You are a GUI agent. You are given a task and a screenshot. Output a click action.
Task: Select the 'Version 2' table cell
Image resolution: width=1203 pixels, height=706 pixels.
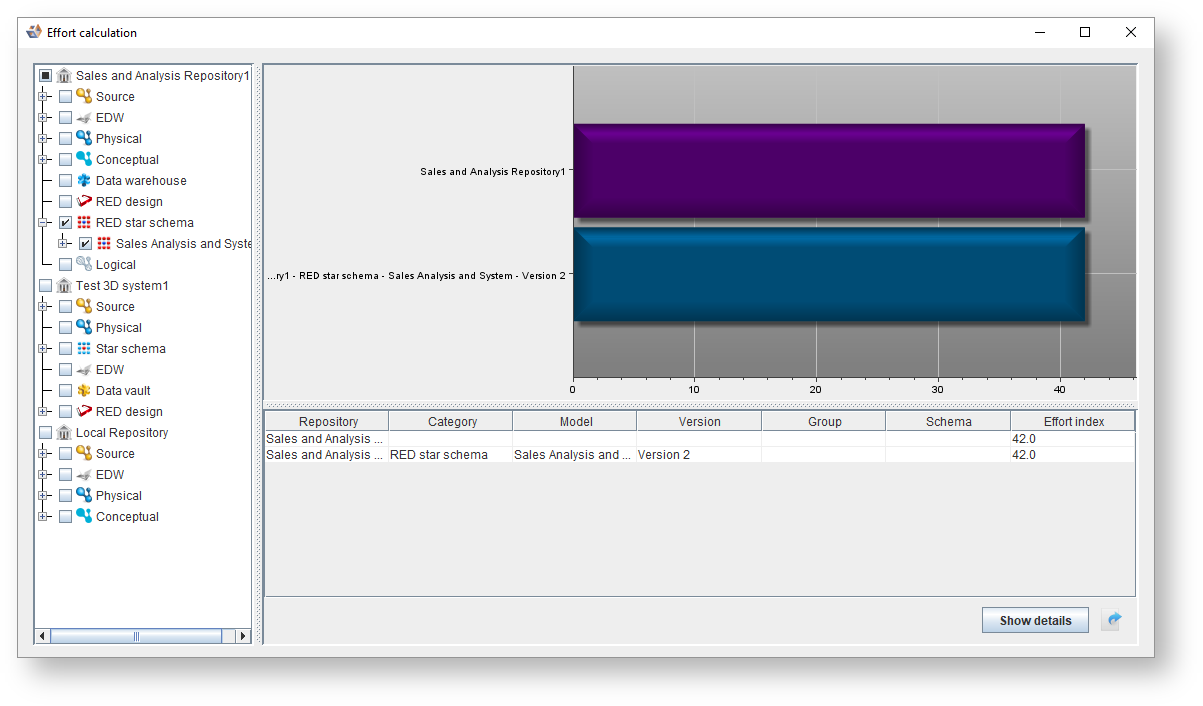699,455
